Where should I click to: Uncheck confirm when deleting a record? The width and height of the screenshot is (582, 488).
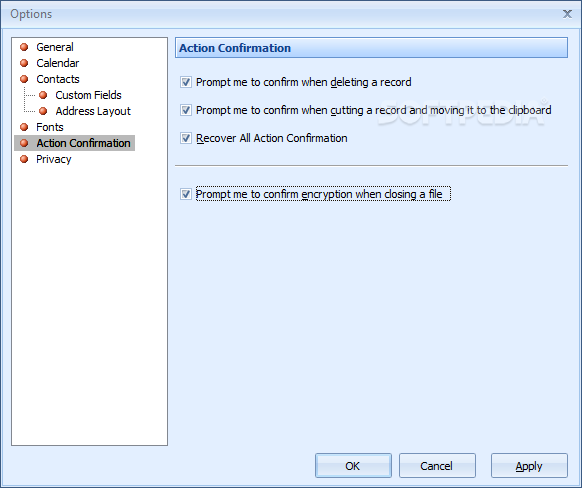point(186,82)
